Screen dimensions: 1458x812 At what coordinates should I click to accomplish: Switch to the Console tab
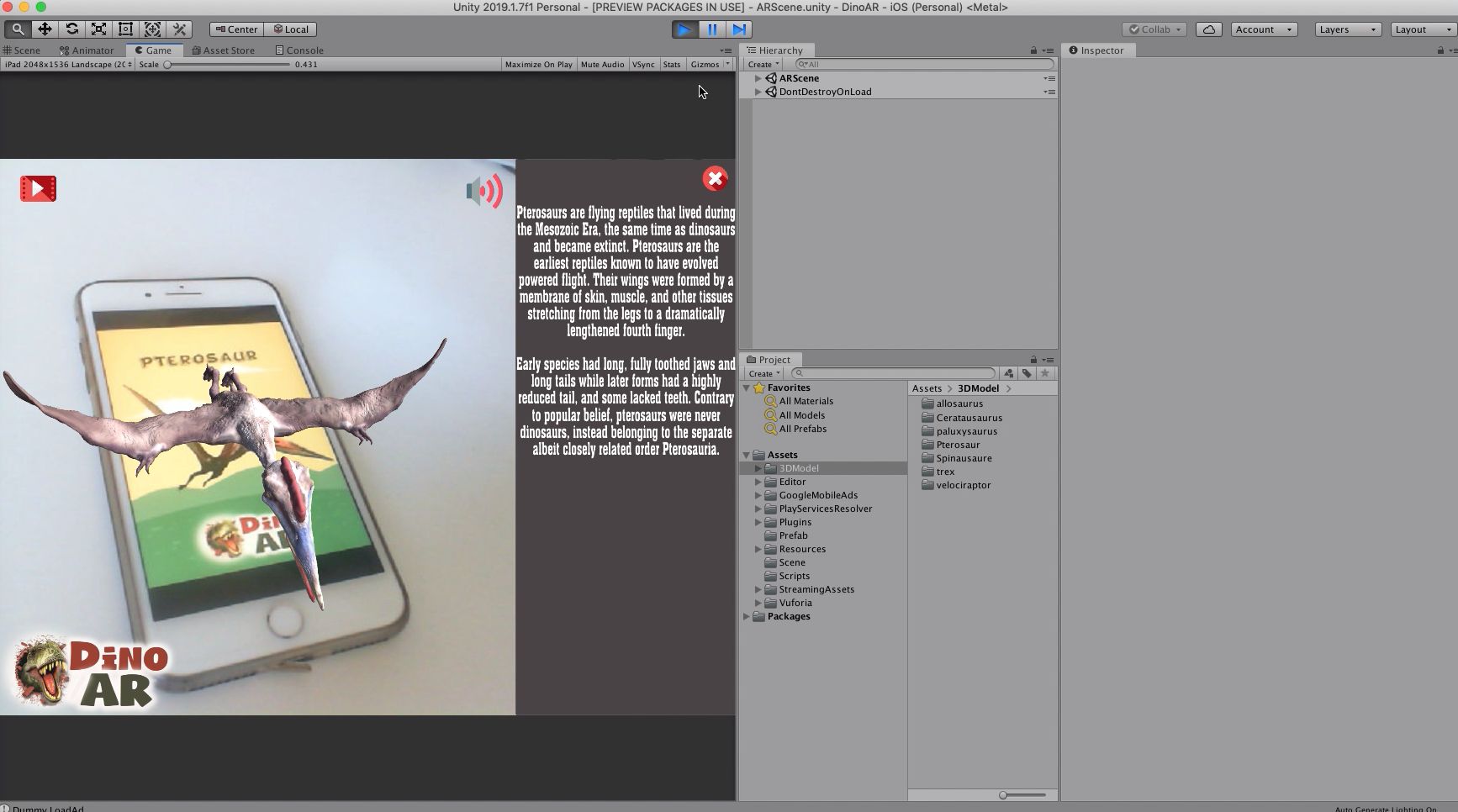click(x=299, y=50)
